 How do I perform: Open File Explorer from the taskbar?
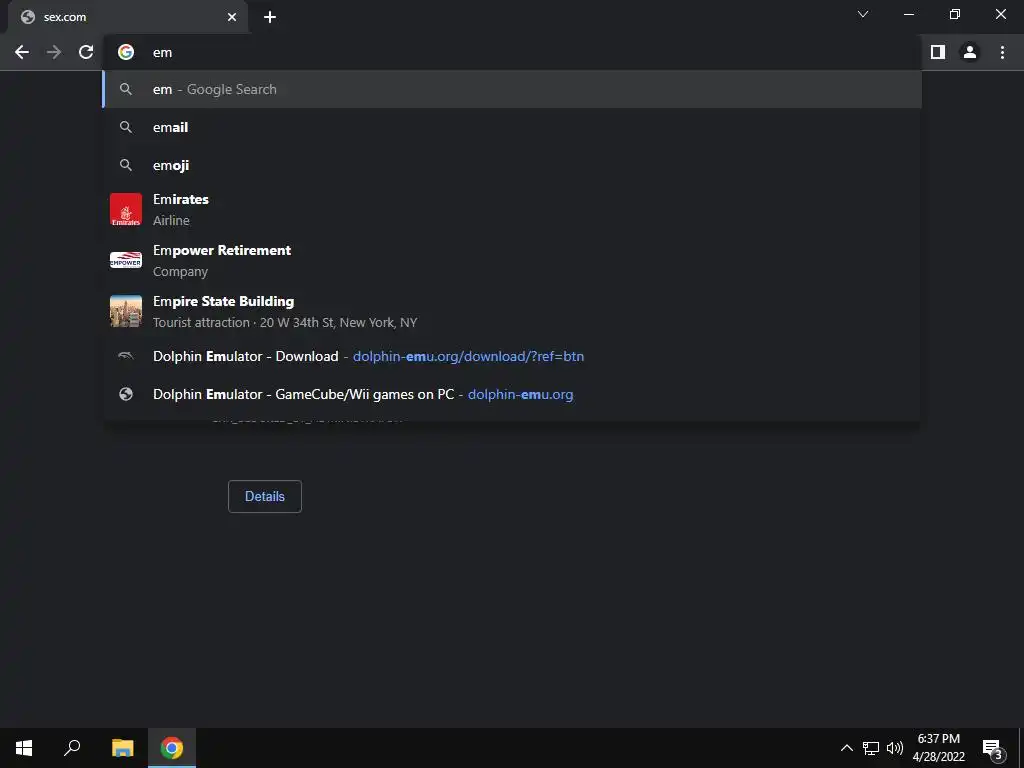click(x=122, y=748)
